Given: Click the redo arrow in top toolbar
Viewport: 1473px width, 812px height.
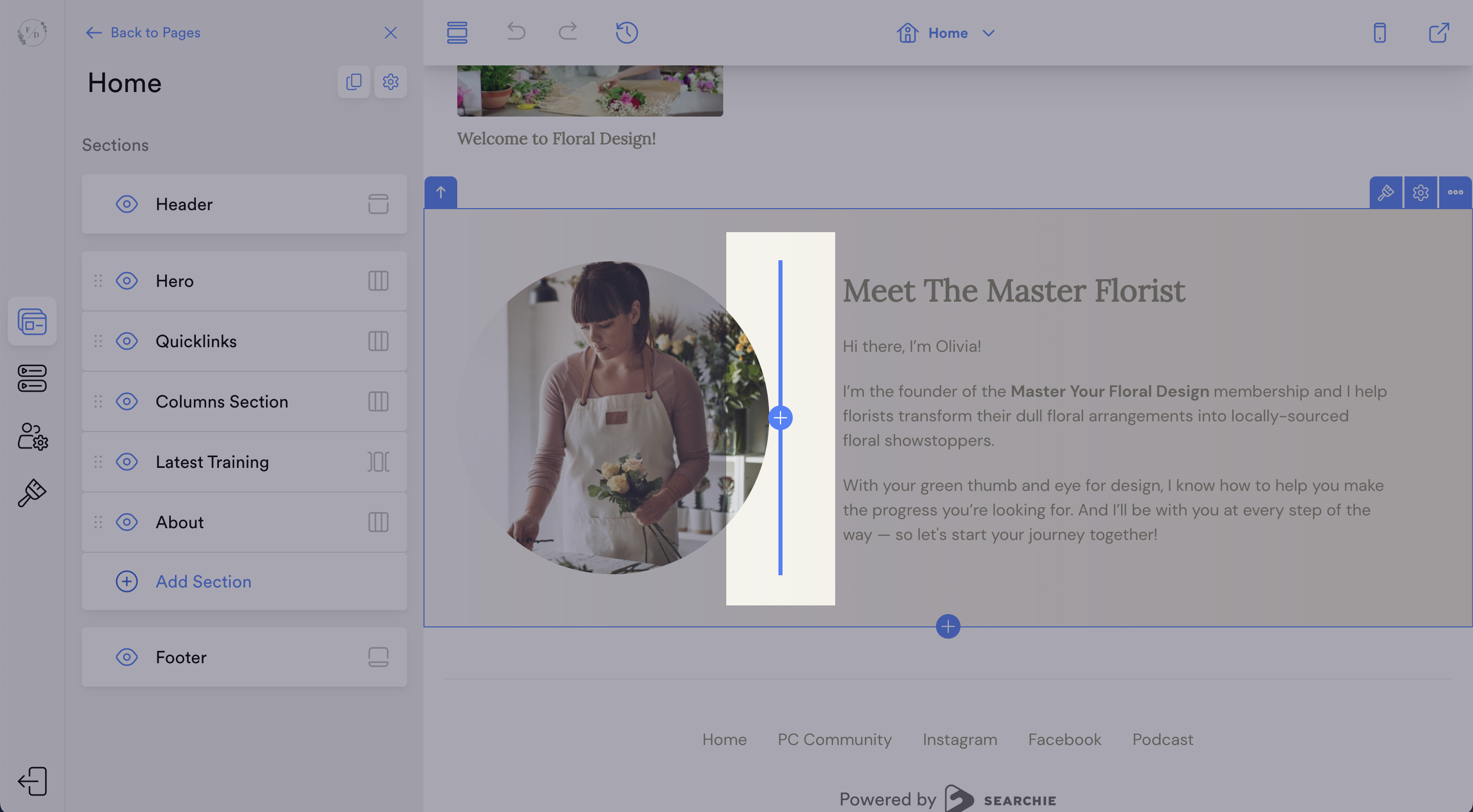Looking at the screenshot, I should click(x=567, y=32).
